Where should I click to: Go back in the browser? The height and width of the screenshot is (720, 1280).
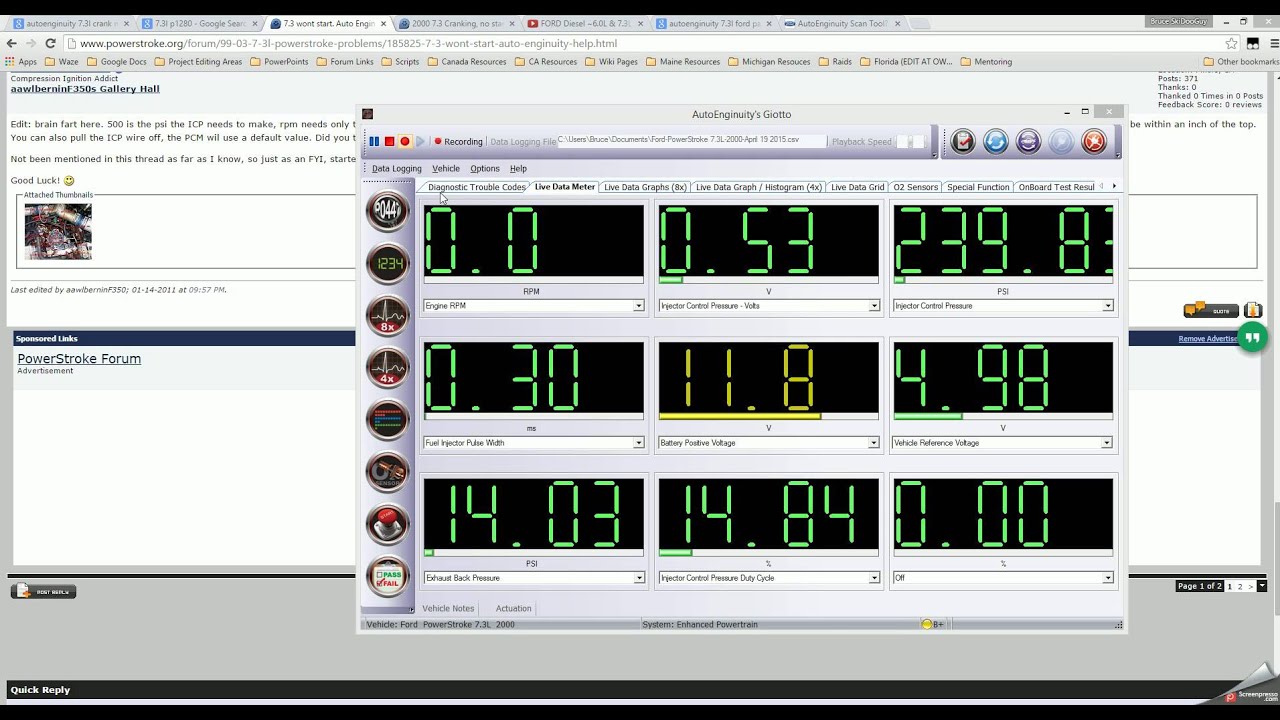[12, 43]
